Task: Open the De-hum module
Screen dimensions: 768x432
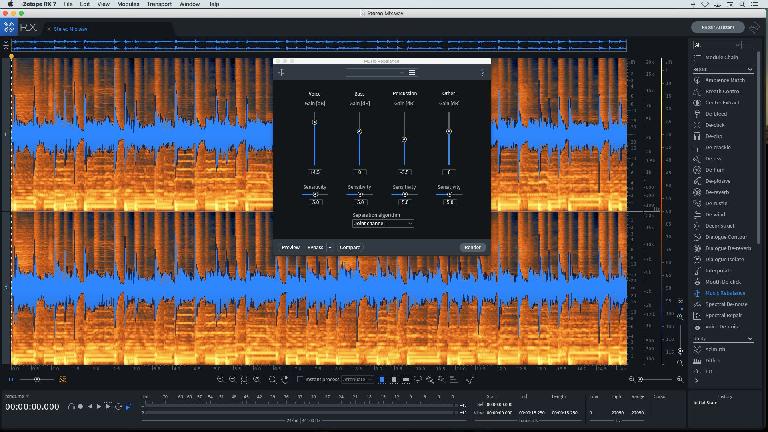Action: point(709,170)
